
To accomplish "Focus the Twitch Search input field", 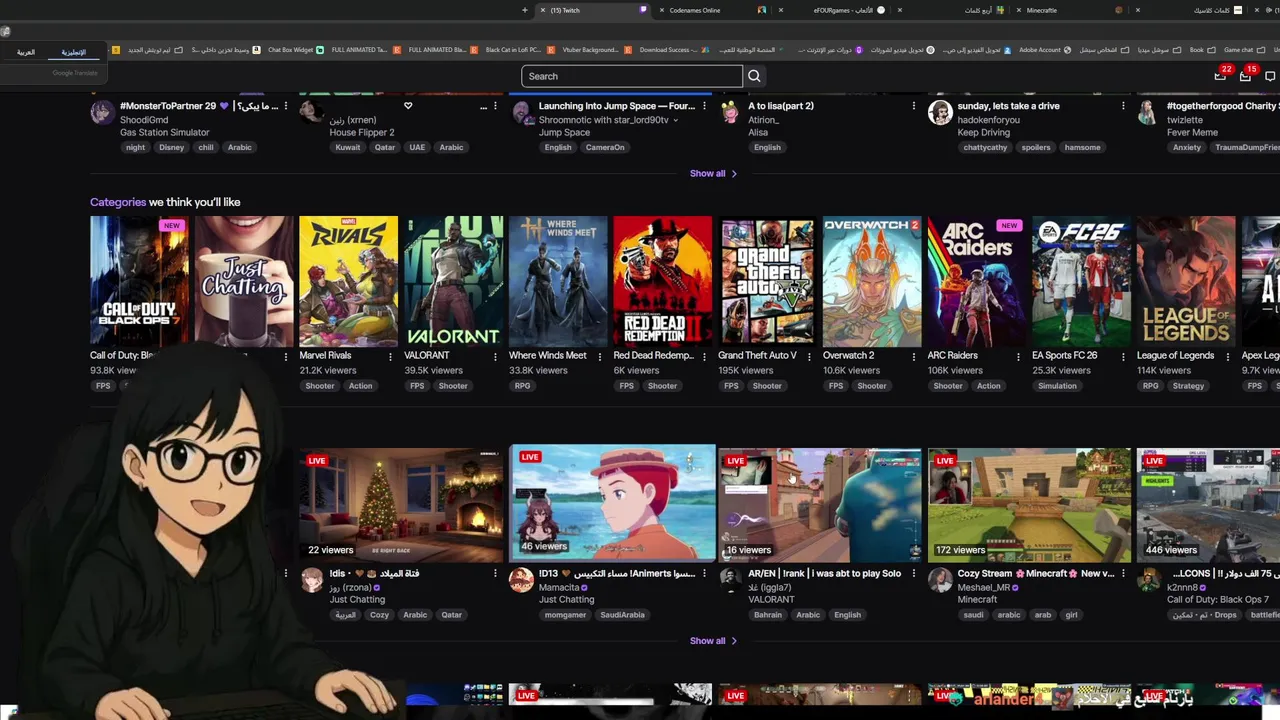I will click(632, 76).
